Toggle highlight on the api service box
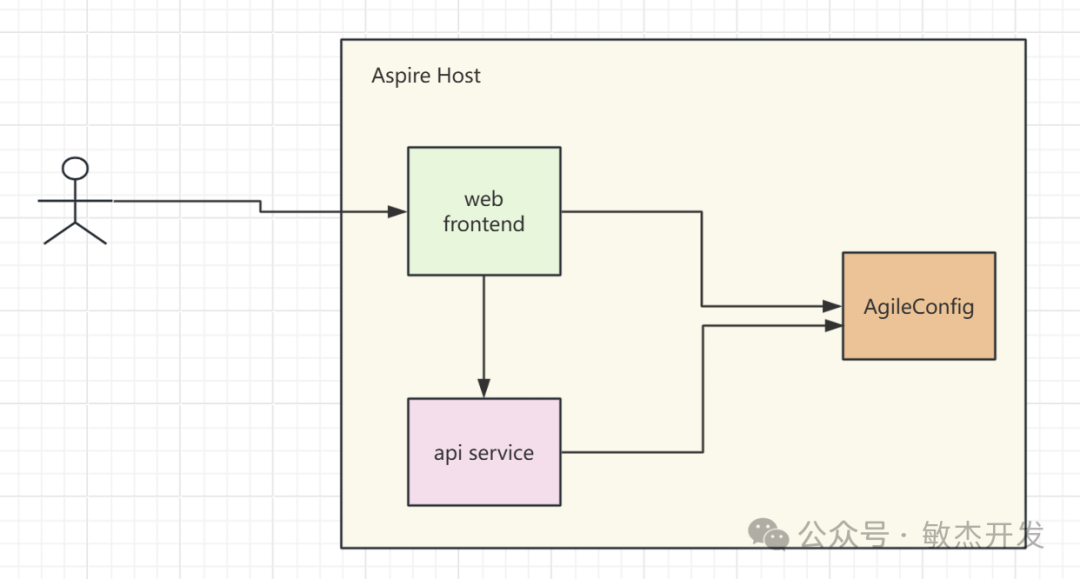 [484, 452]
